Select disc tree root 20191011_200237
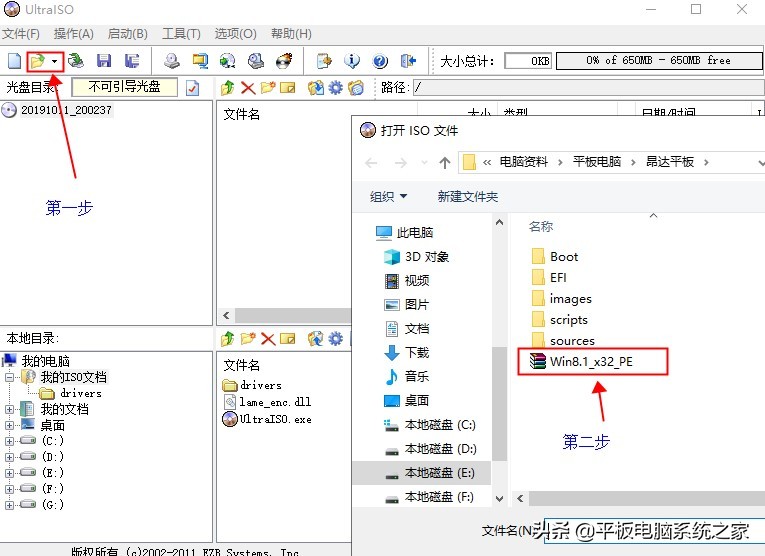Image resolution: width=765 pixels, height=556 pixels. coord(65,110)
